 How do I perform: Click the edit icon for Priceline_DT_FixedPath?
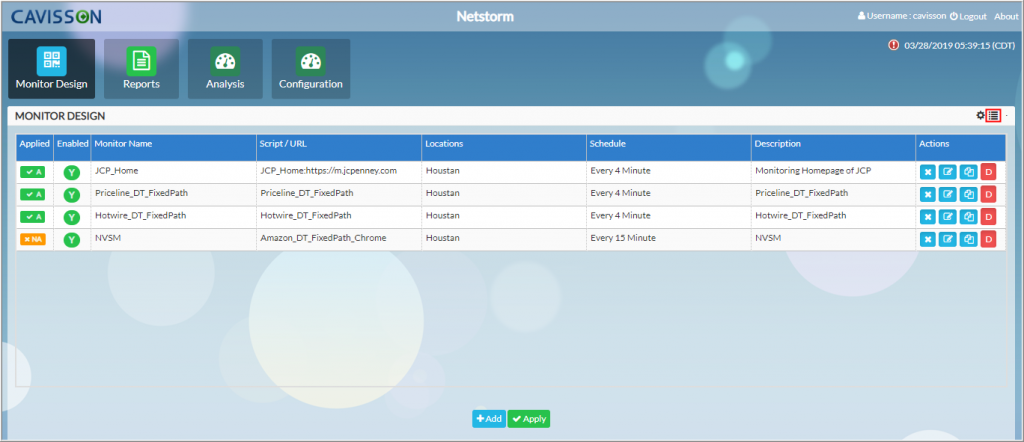tap(948, 194)
